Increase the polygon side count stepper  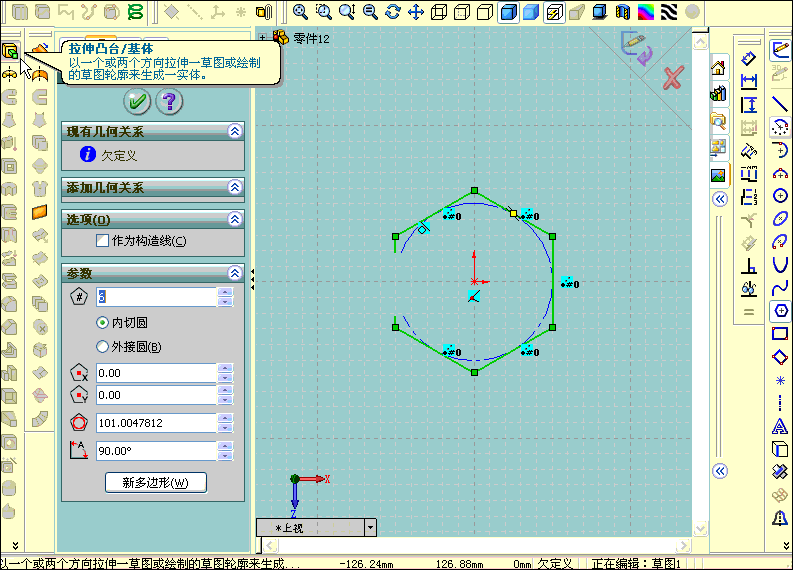pos(225,292)
